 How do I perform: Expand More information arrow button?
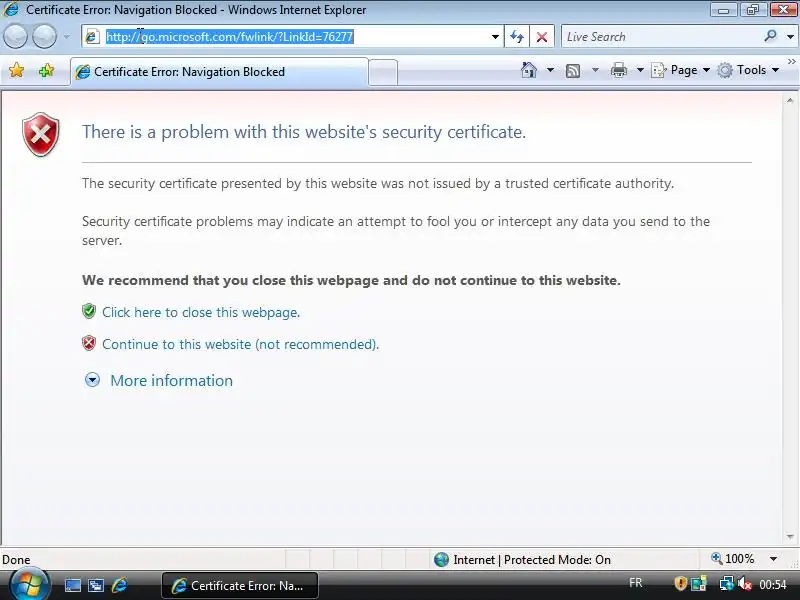pyautogui.click(x=92, y=380)
